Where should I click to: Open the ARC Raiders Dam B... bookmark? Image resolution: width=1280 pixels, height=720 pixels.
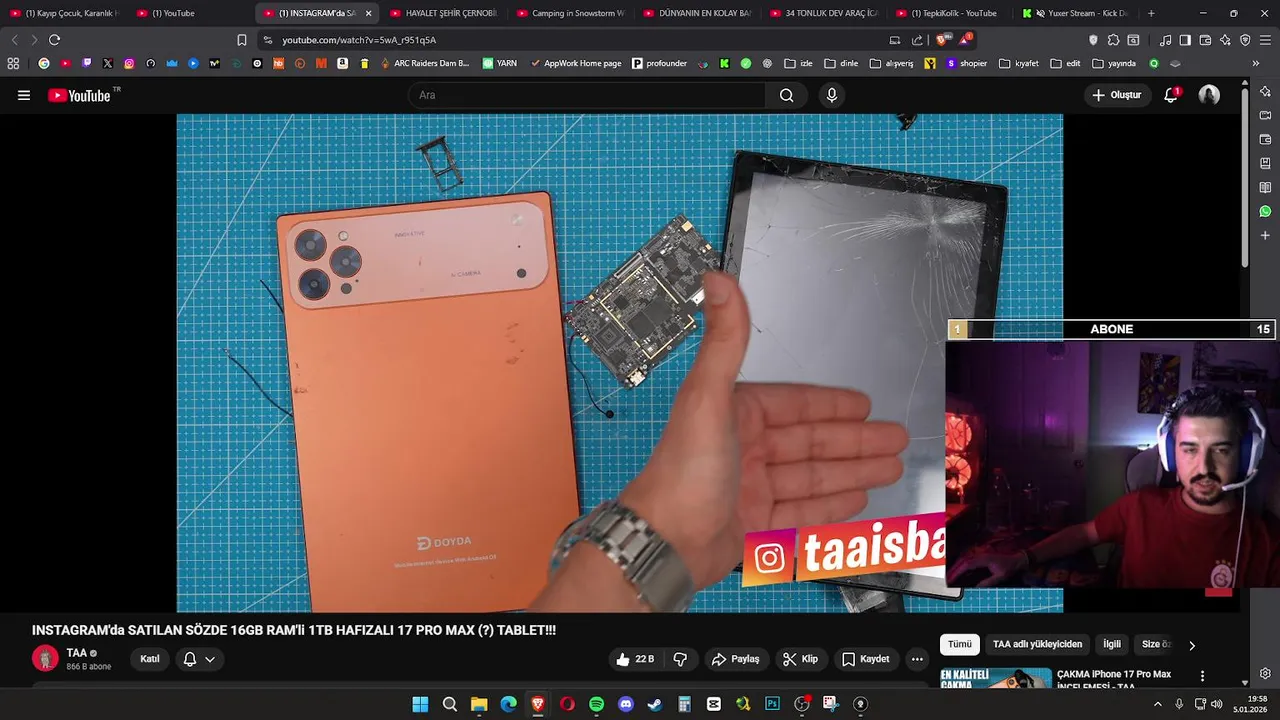pos(424,63)
